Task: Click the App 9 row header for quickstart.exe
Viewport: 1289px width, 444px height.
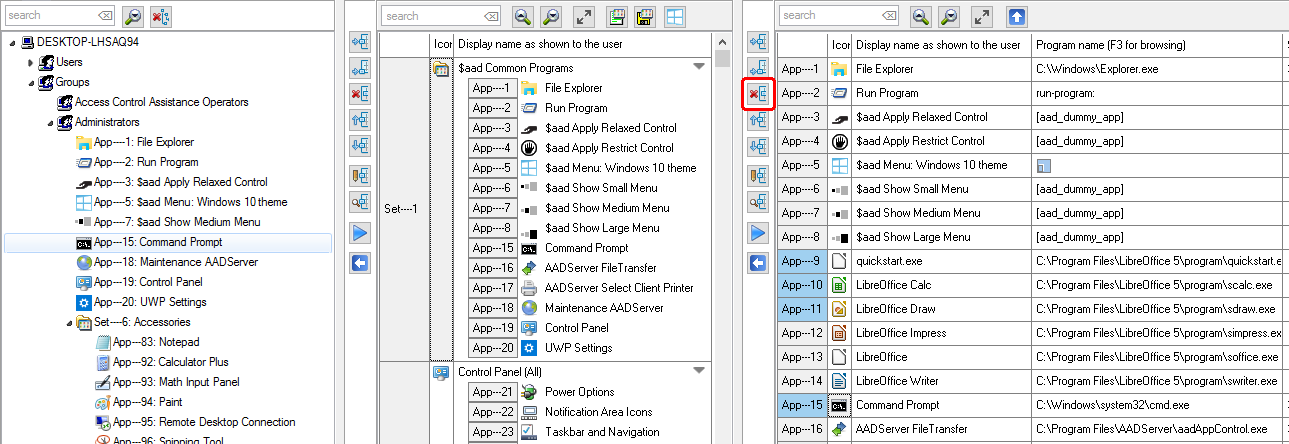Action: [x=802, y=261]
